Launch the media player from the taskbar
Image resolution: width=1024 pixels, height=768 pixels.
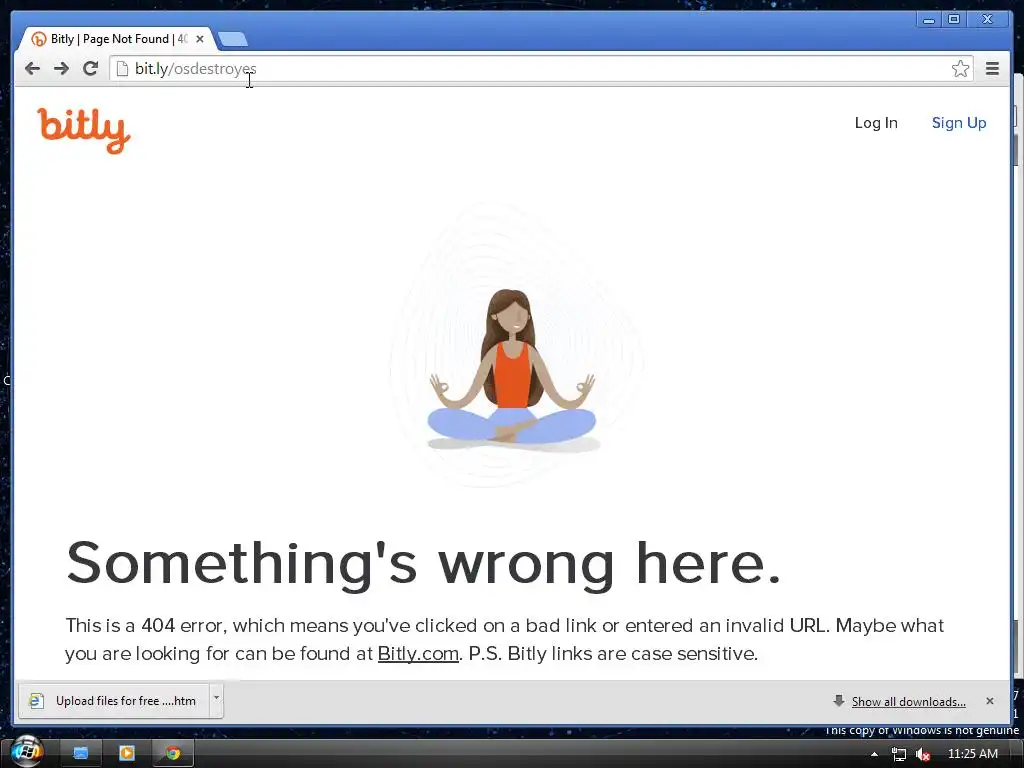coord(126,753)
